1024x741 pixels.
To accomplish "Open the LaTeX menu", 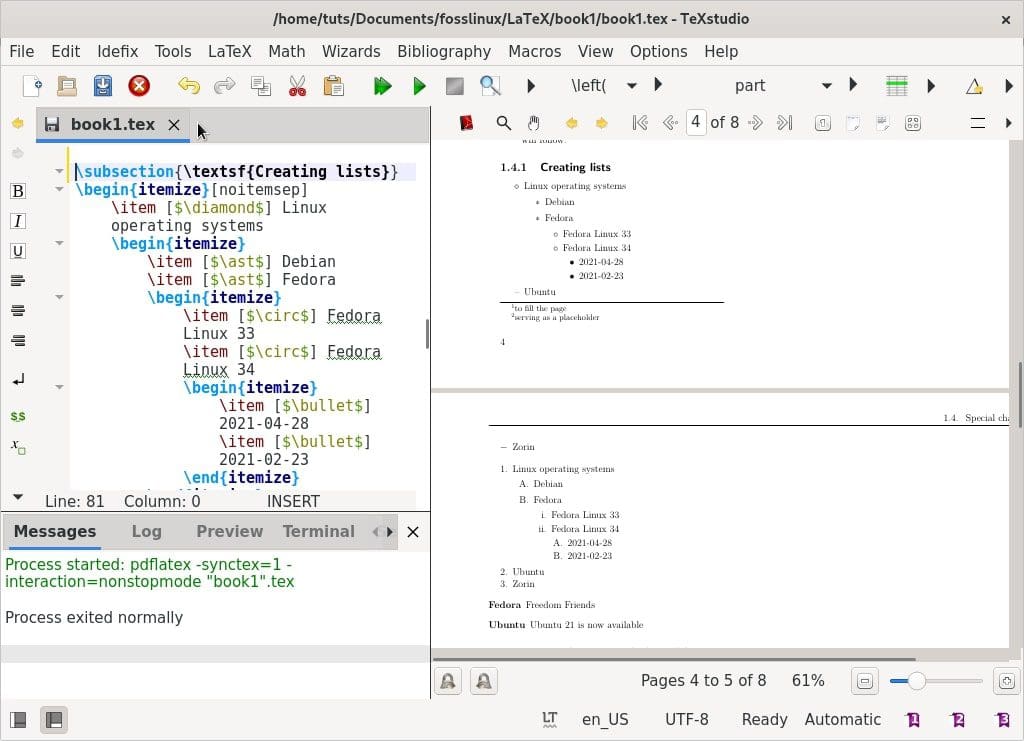I will (233, 51).
